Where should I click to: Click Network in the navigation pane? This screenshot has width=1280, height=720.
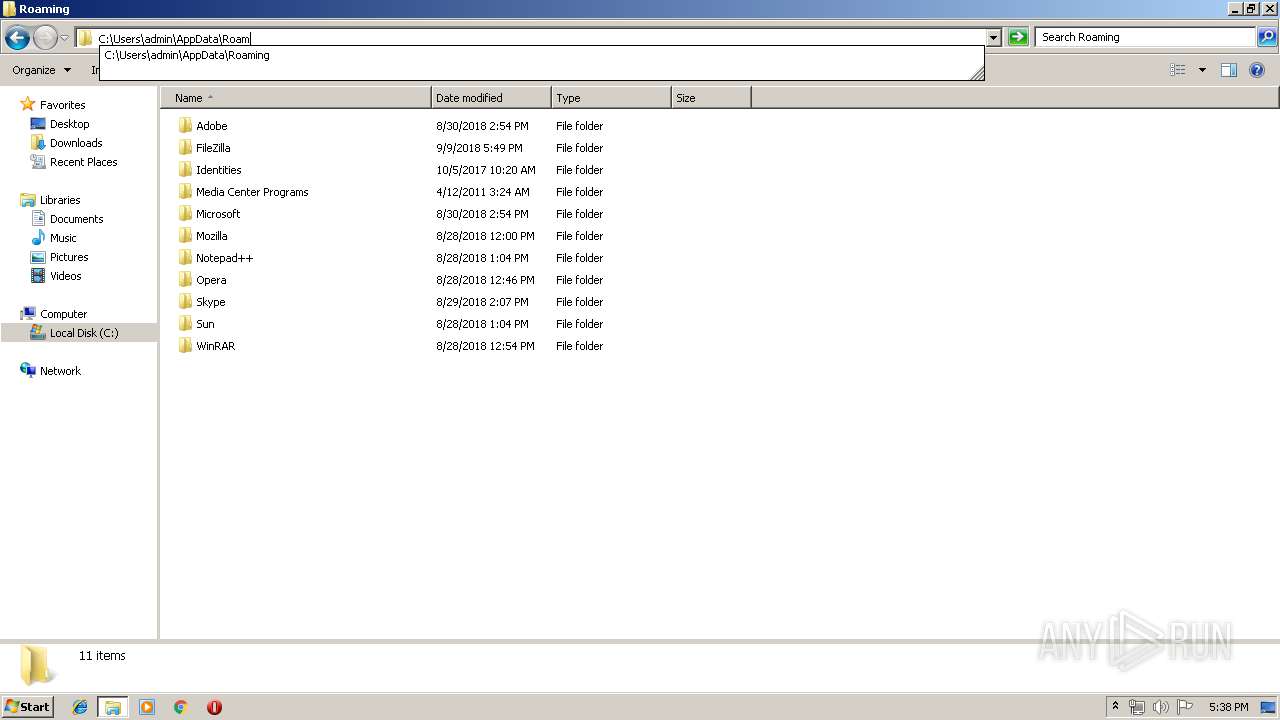[60, 371]
